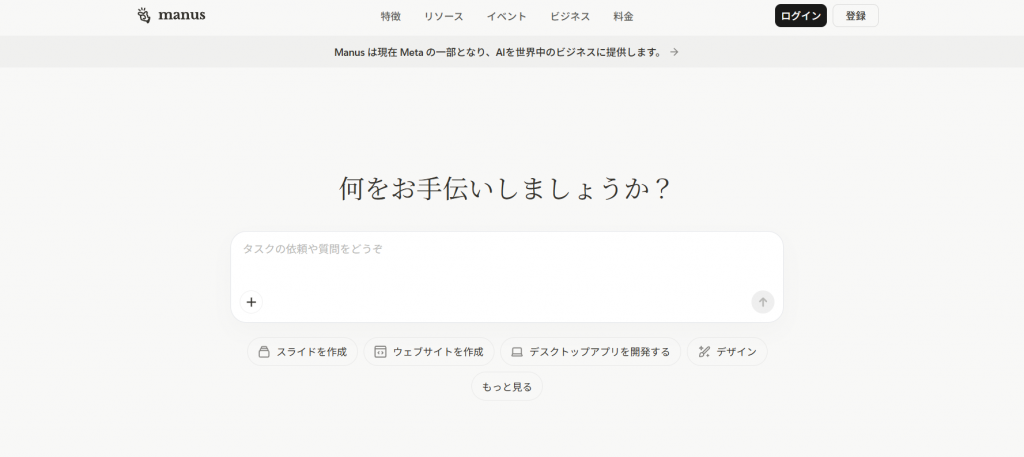This screenshot has height=457, width=1024.
Task: Click the arrow icon in Meta announcement banner
Action: [x=674, y=52]
